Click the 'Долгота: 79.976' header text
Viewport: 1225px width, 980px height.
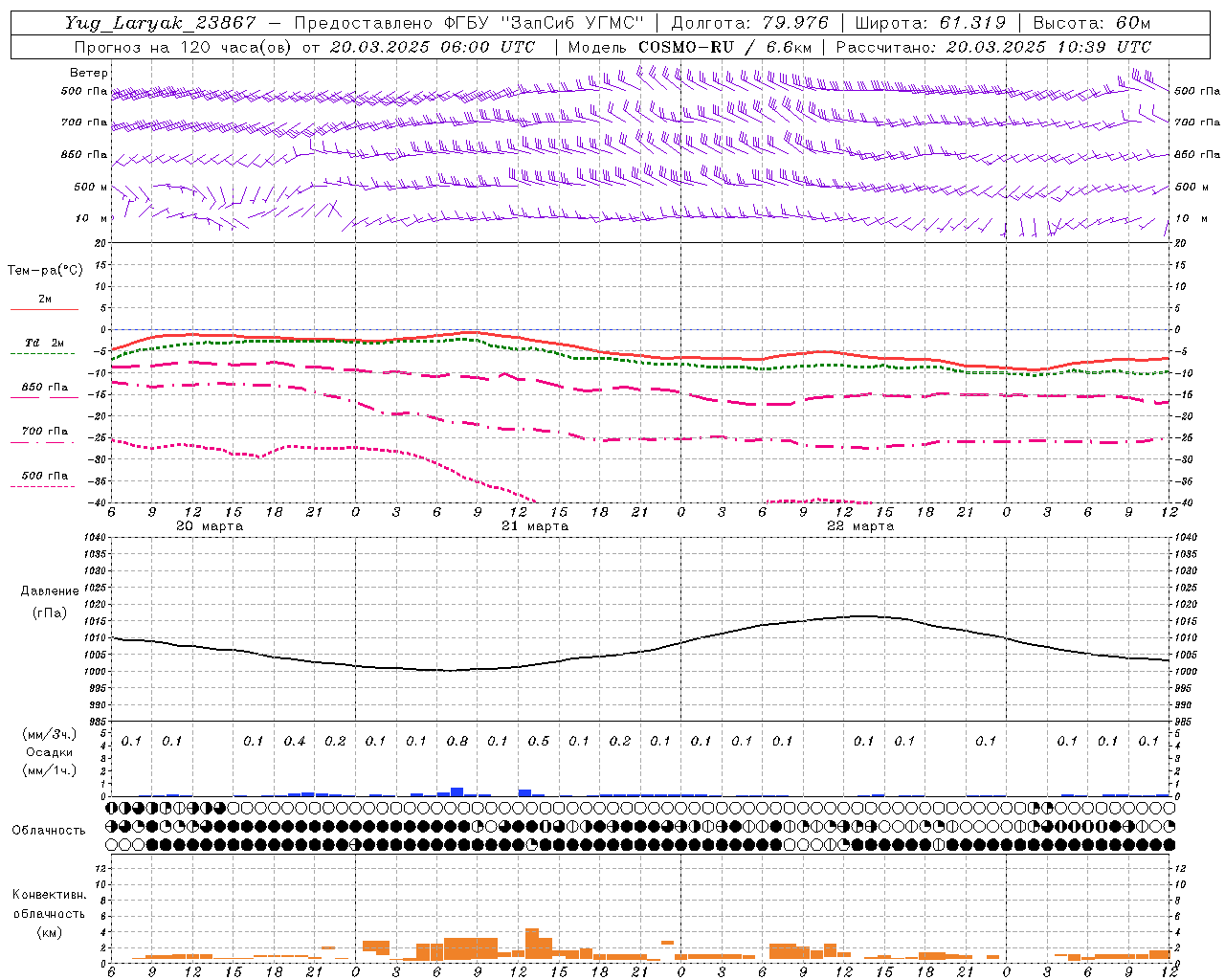[x=750, y=23]
